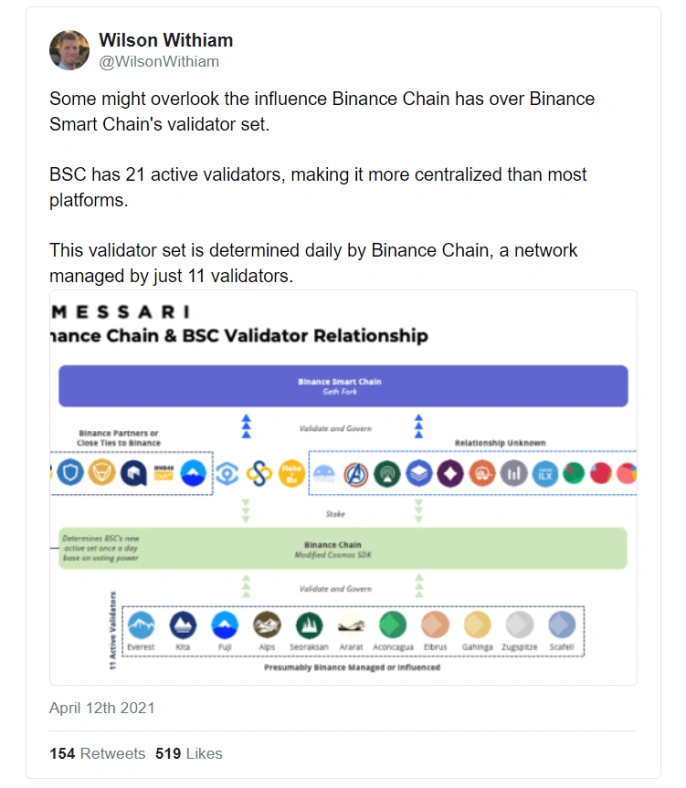The image size is (686, 788).
Task: Click the Fuji validator icon
Action: click(x=225, y=625)
